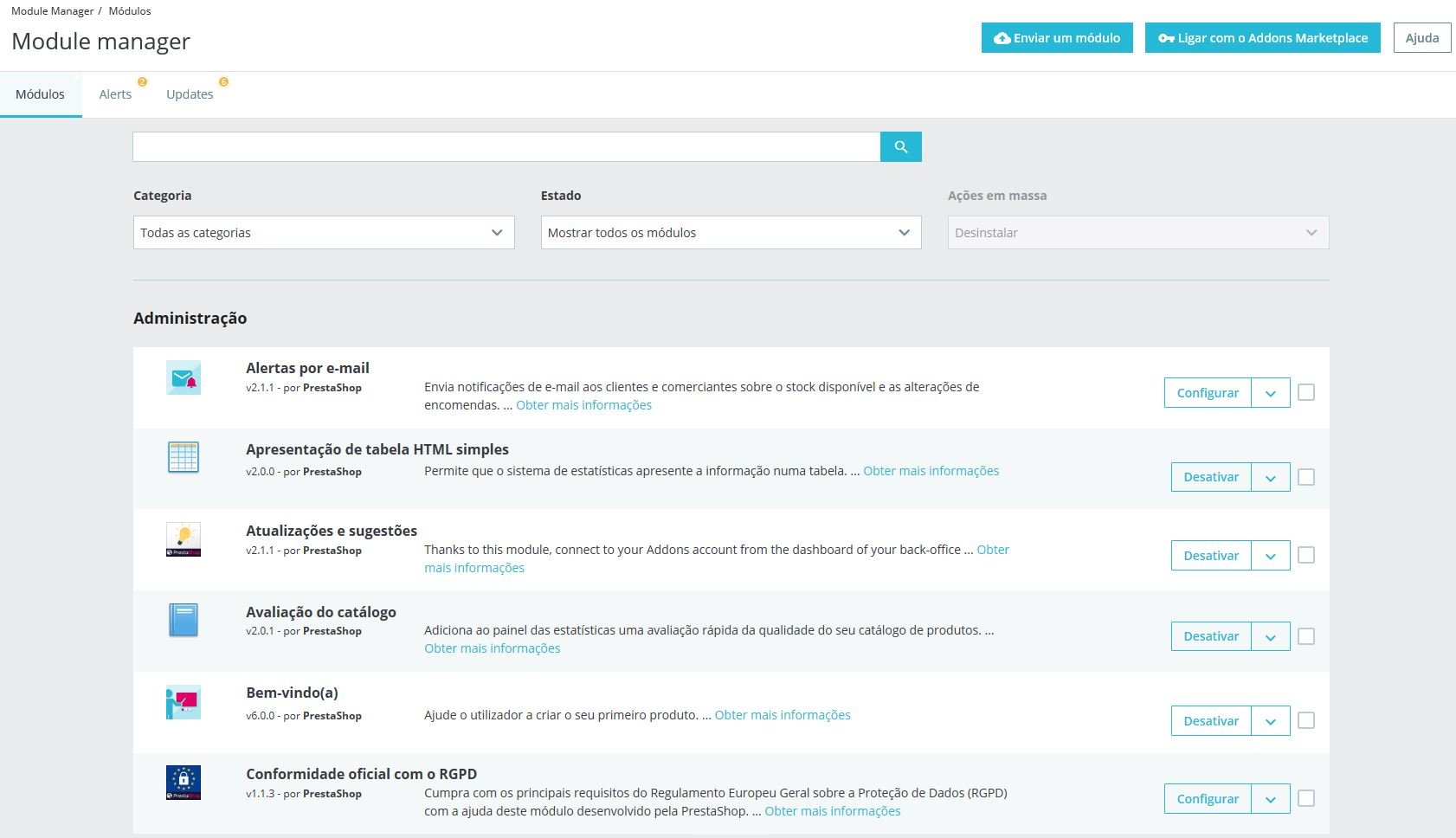Click the Atualizações e sugestões module title
Image resolution: width=1456 pixels, height=838 pixels.
pyautogui.click(x=332, y=531)
